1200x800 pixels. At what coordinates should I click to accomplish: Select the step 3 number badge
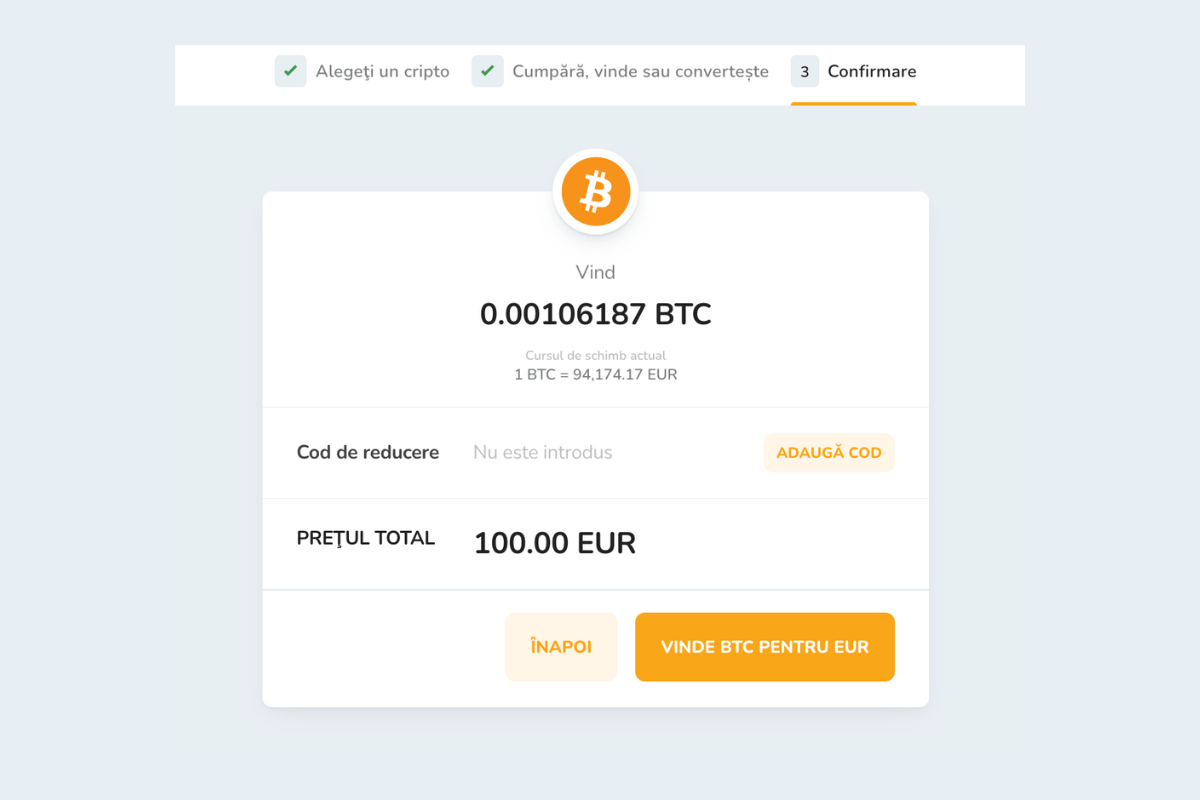coord(804,71)
